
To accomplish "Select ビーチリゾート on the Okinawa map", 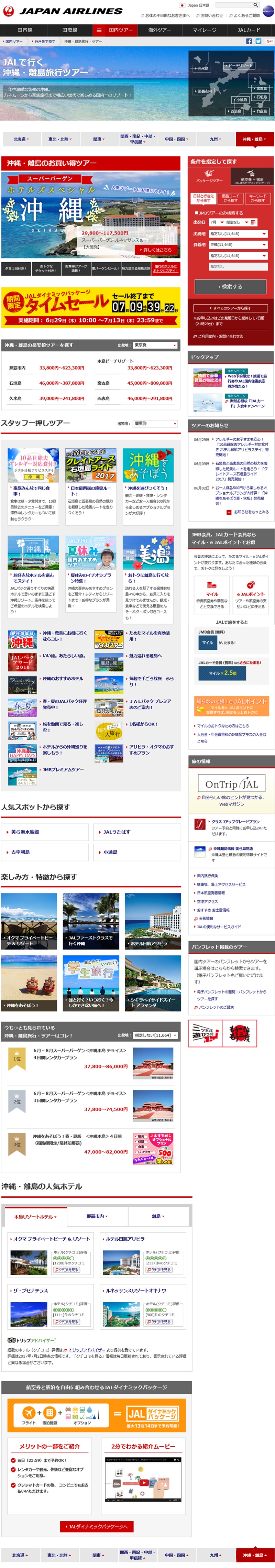I will click(240, 66).
